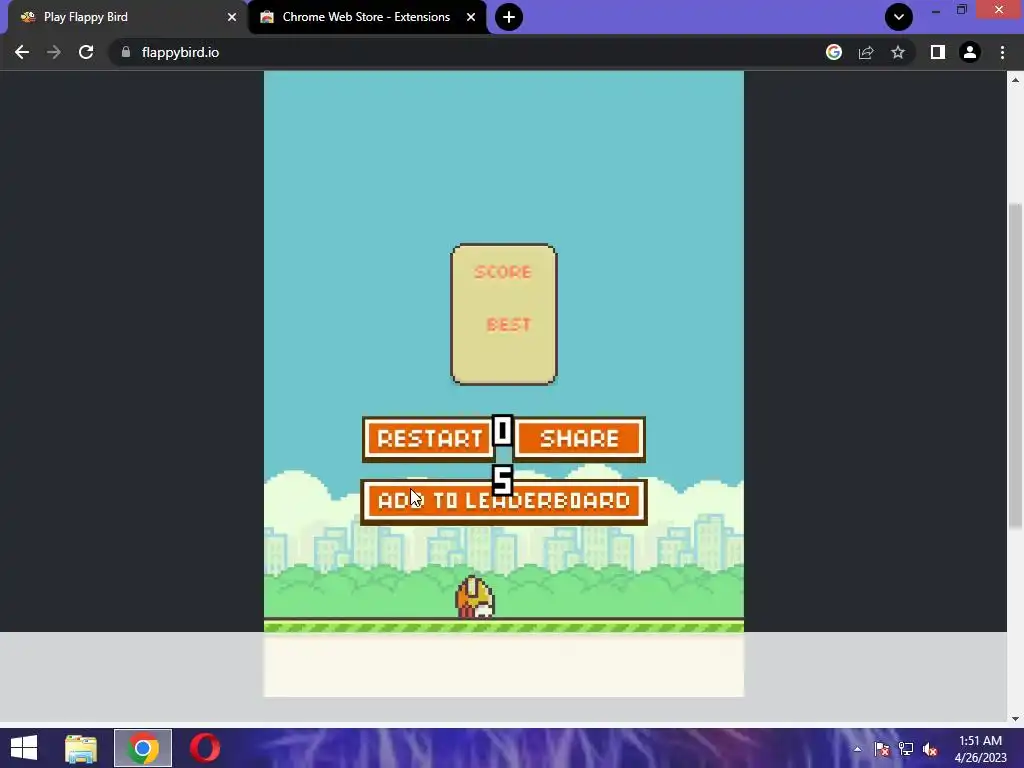Reload the flappybird.io page
The width and height of the screenshot is (1024, 768).
click(x=86, y=52)
